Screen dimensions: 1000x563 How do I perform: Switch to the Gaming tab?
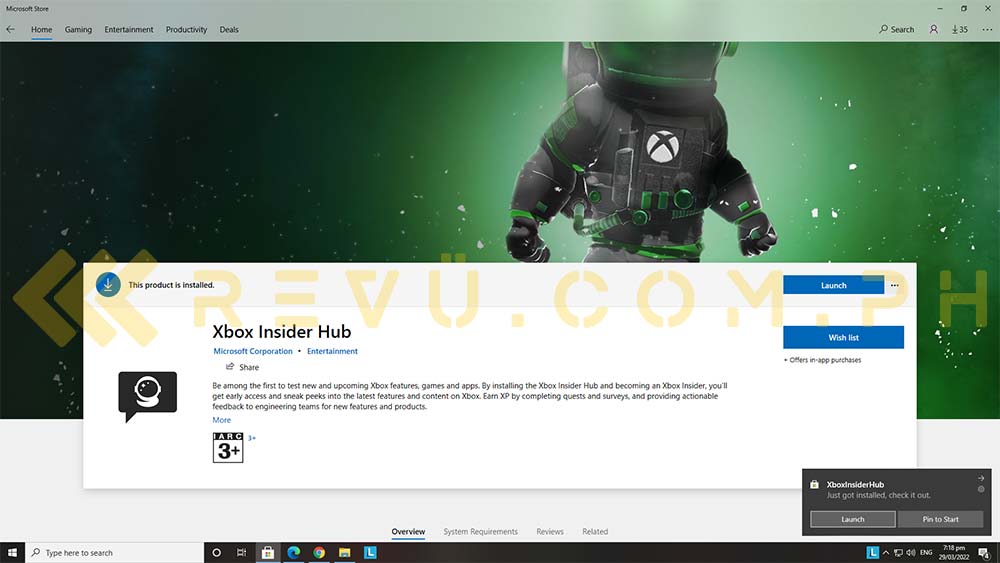click(x=78, y=29)
